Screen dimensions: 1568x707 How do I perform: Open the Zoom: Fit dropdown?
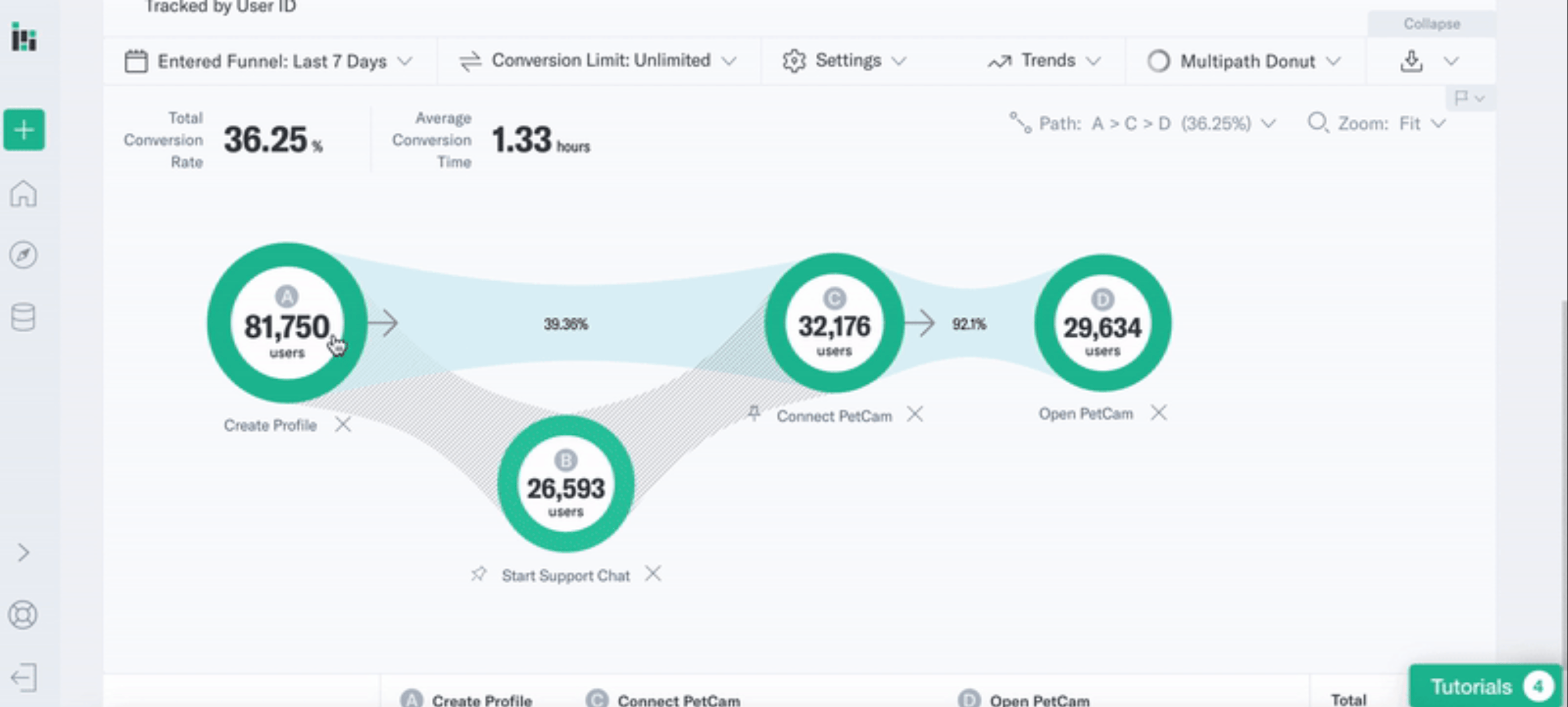[1376, 124]
